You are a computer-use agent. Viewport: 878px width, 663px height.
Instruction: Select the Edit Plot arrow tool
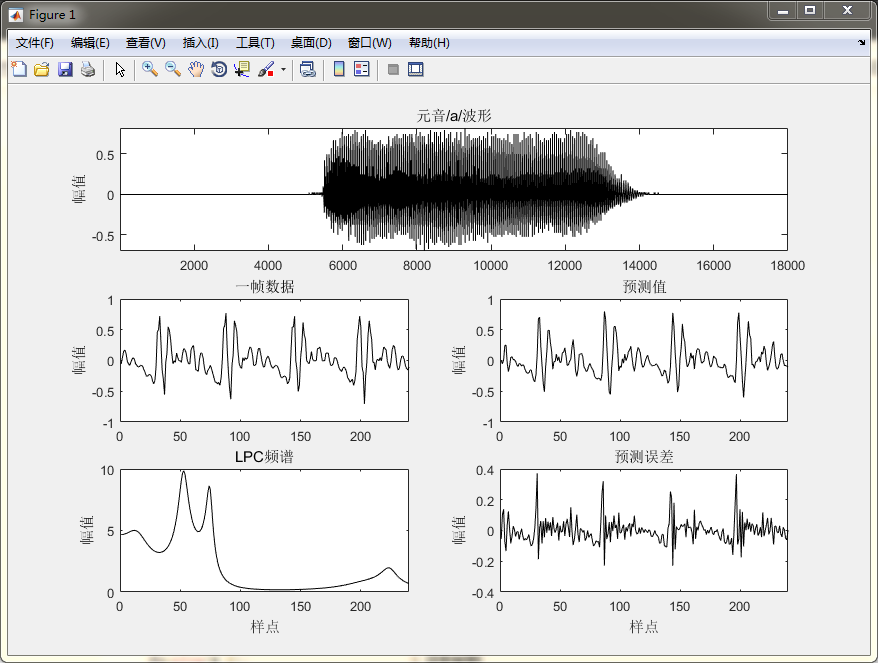[x=120, y=69]
